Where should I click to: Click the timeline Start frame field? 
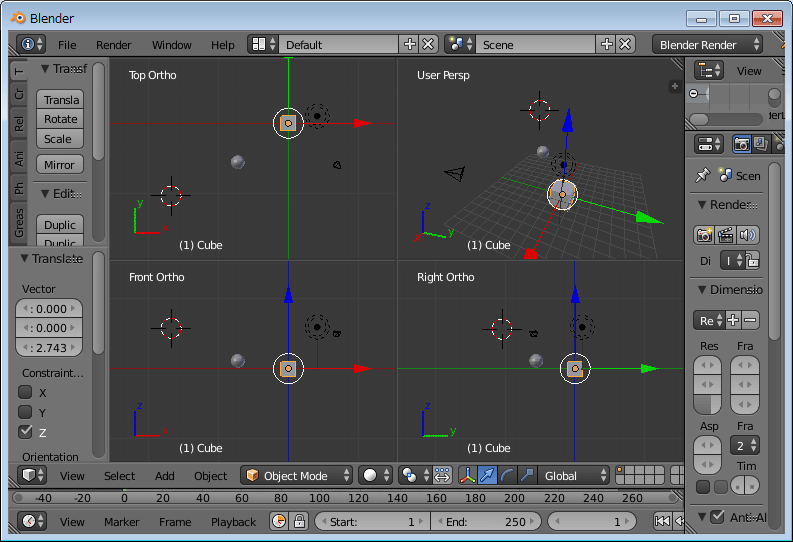[x=373, y=521]
